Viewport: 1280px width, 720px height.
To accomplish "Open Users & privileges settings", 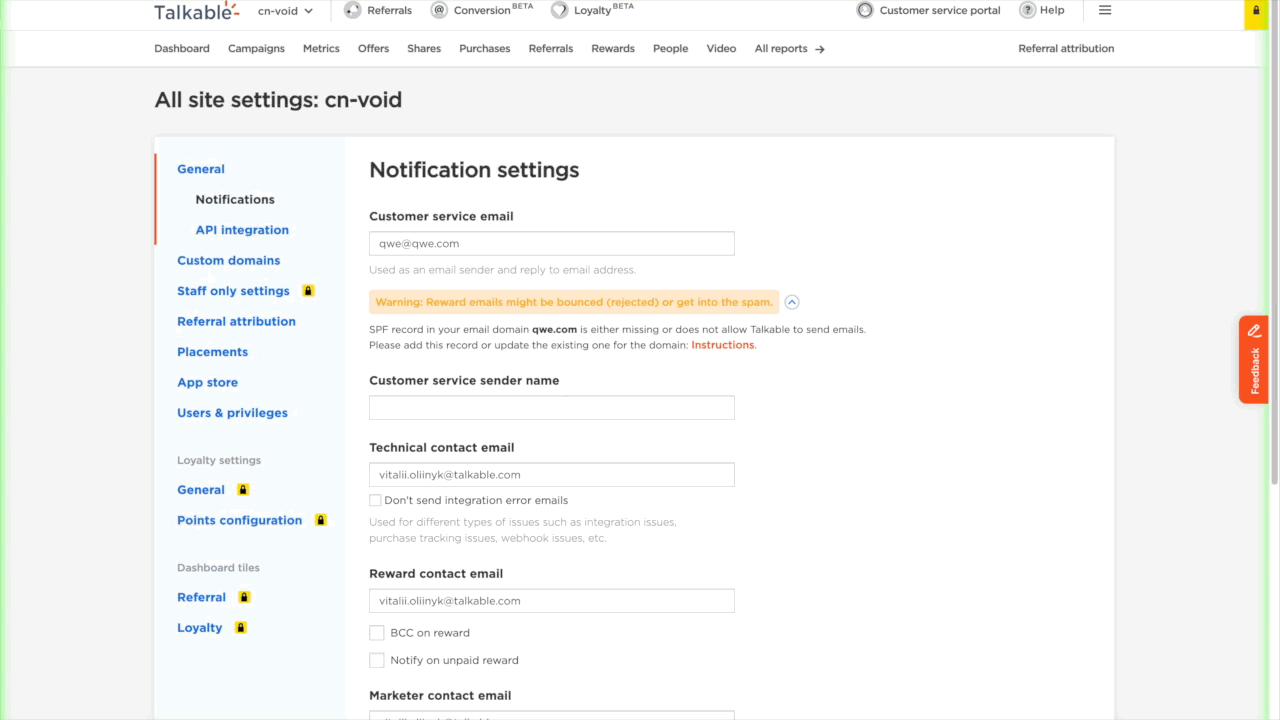I will (232, 413).
